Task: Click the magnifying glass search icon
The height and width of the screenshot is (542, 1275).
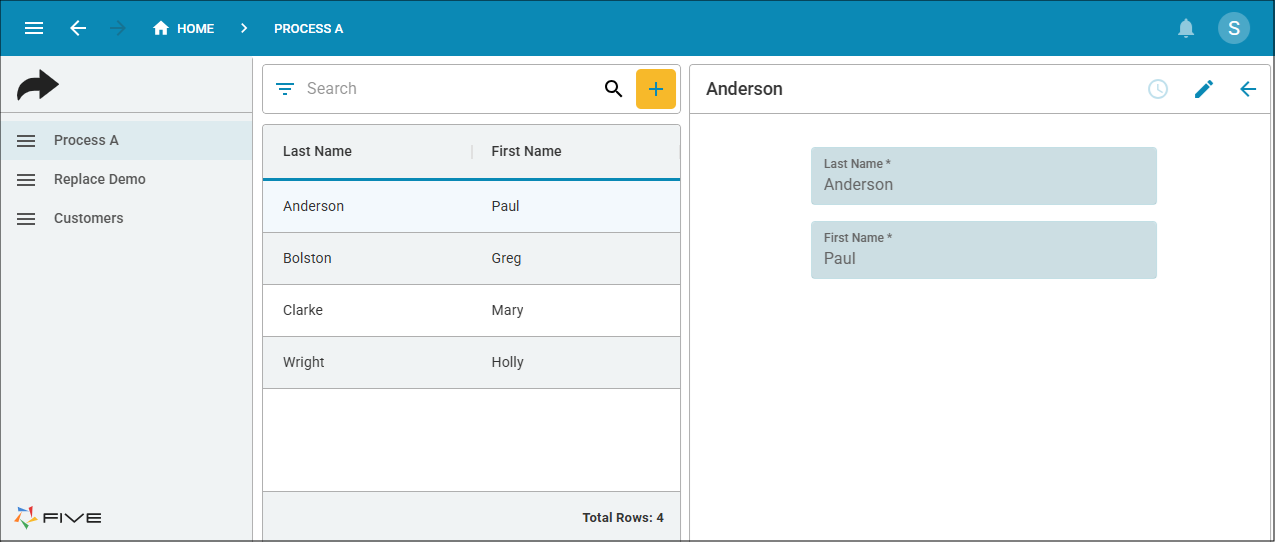Action: pyautogui.click(x=614, y=89)
